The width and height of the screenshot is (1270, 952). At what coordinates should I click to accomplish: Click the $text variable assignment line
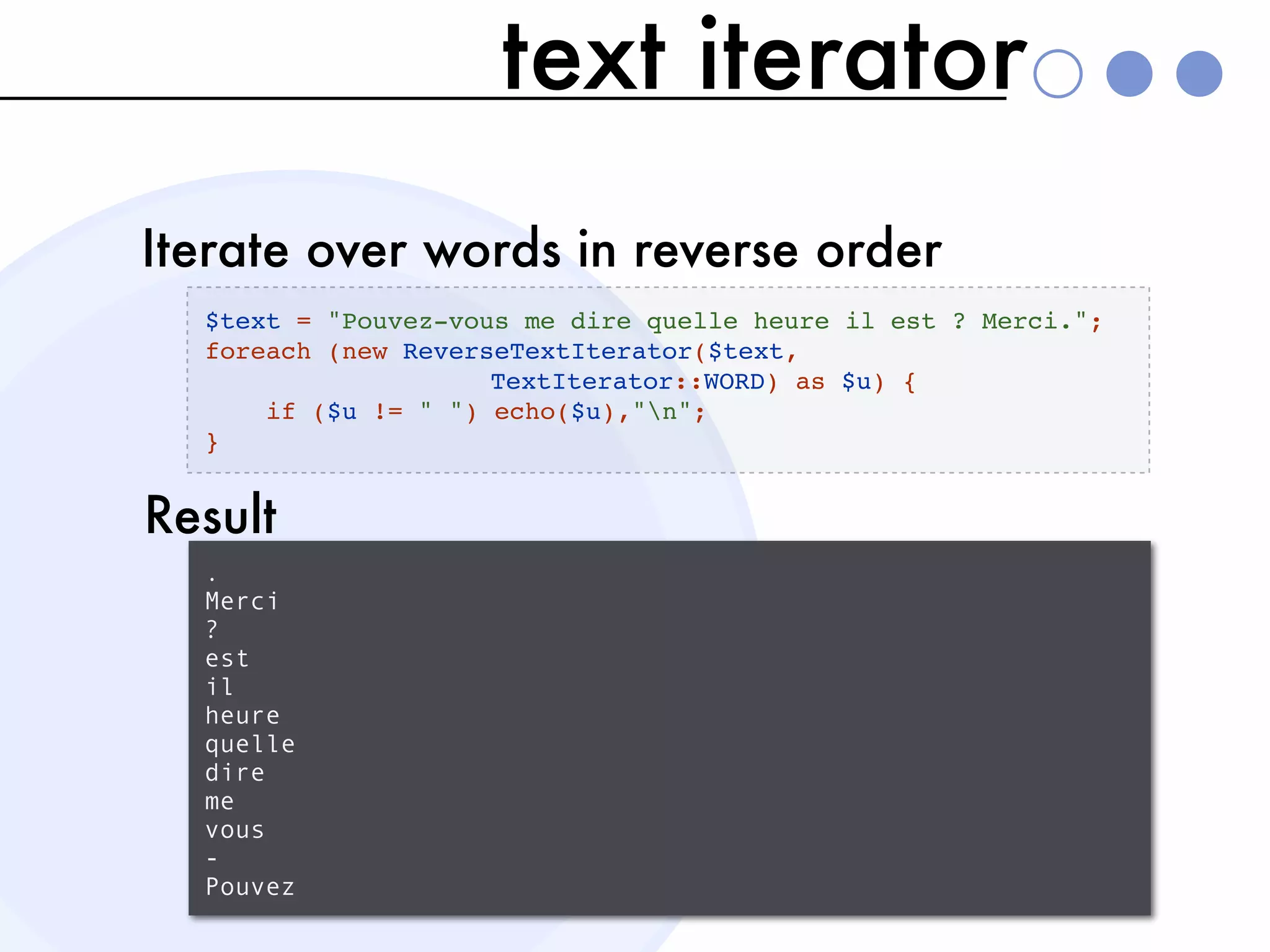[652, 321]
